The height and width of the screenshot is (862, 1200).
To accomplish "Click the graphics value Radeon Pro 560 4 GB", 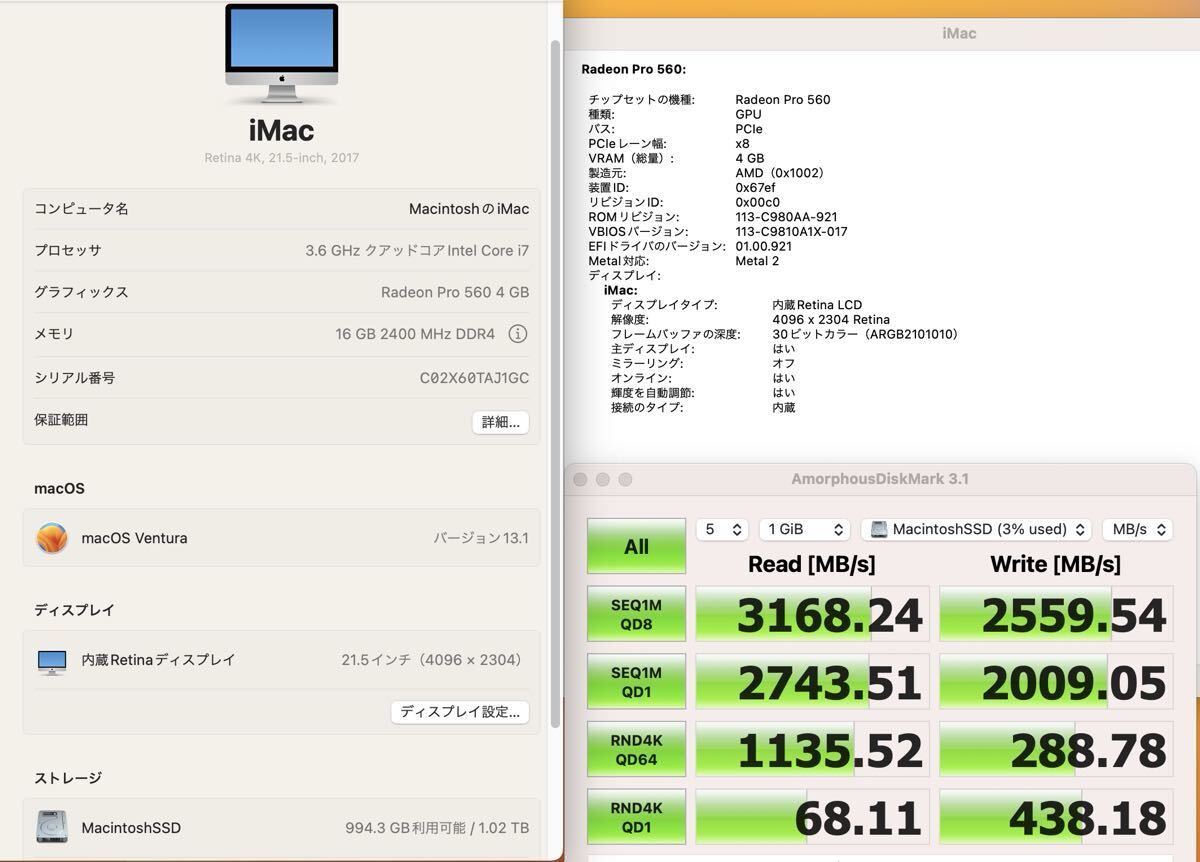I will click(455, 292).
